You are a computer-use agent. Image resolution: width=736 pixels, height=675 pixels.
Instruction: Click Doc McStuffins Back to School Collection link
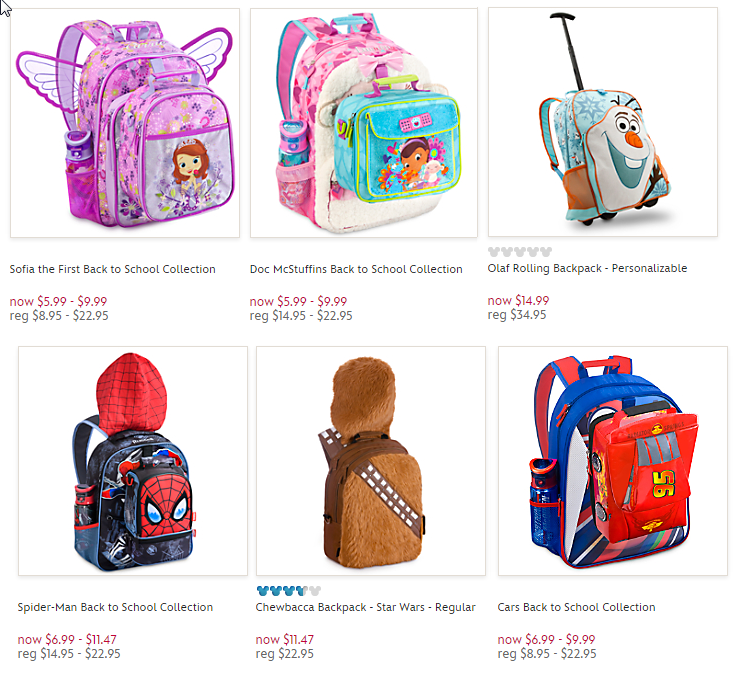pos(356,269)
